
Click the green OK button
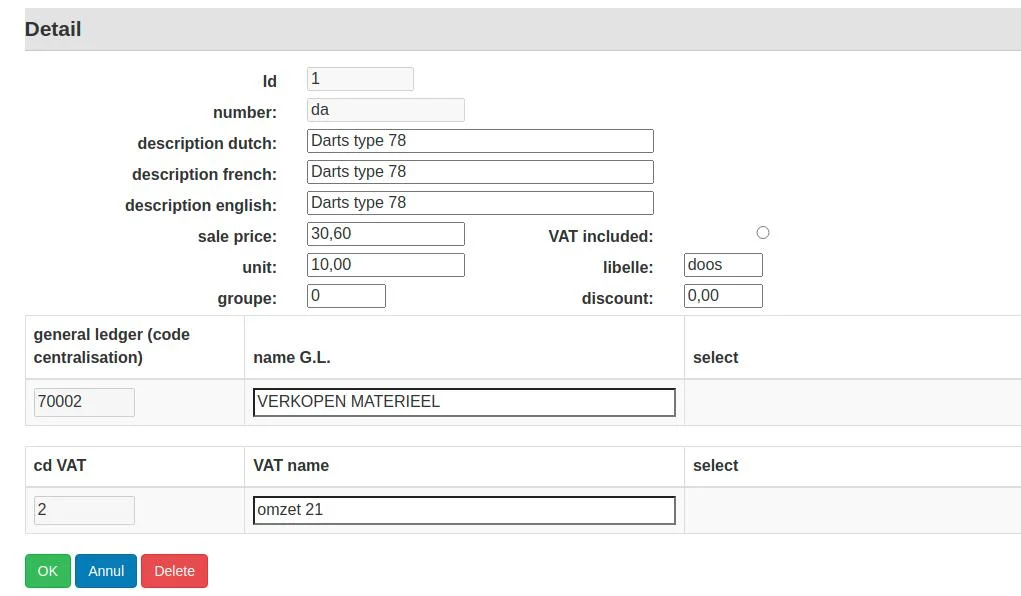tap(47, 571)
